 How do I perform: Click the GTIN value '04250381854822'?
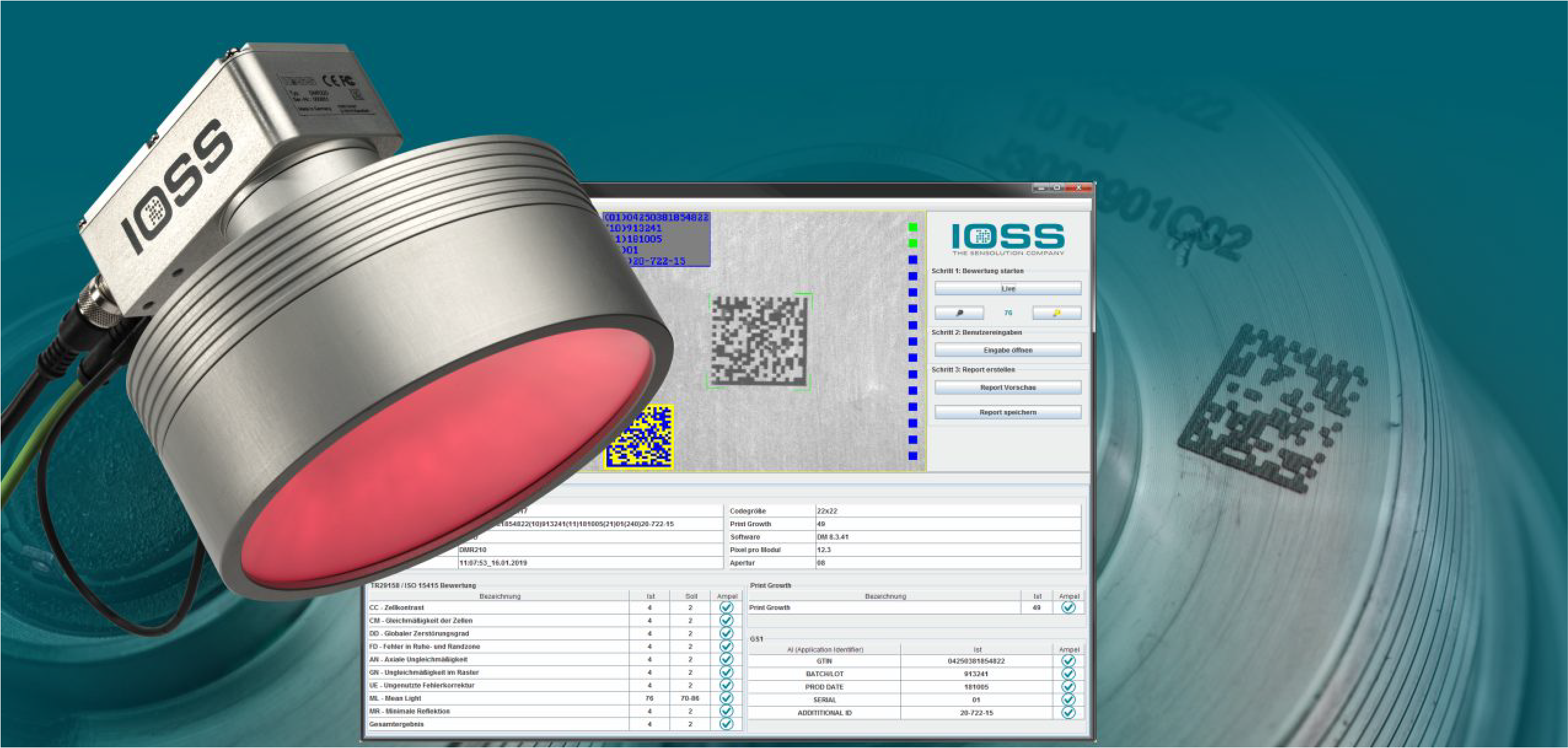point(976,661)
